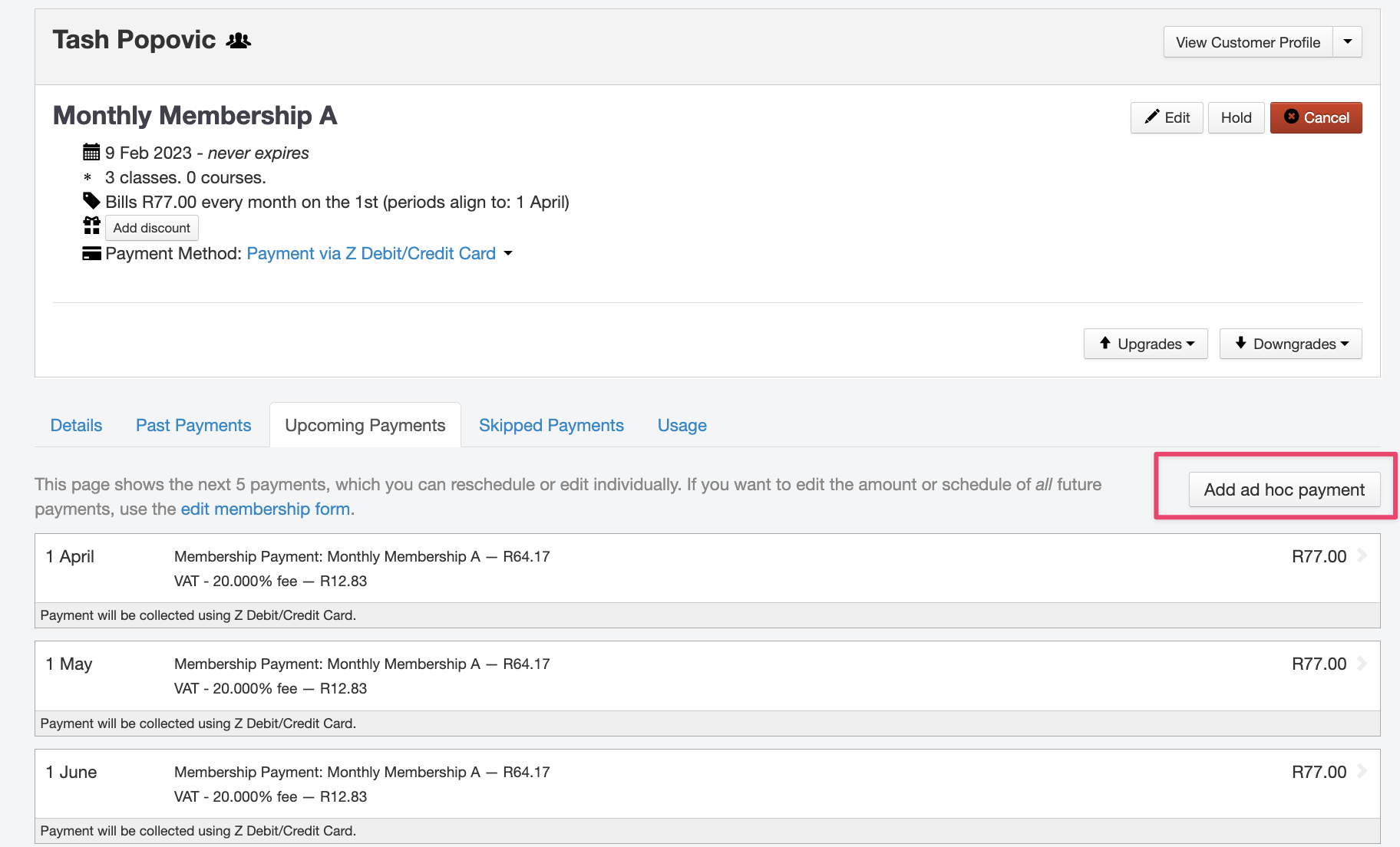The image size is (1400, 847).
Task: Open the 1 June payment chevron arrow
Action: coord(1362,771)
